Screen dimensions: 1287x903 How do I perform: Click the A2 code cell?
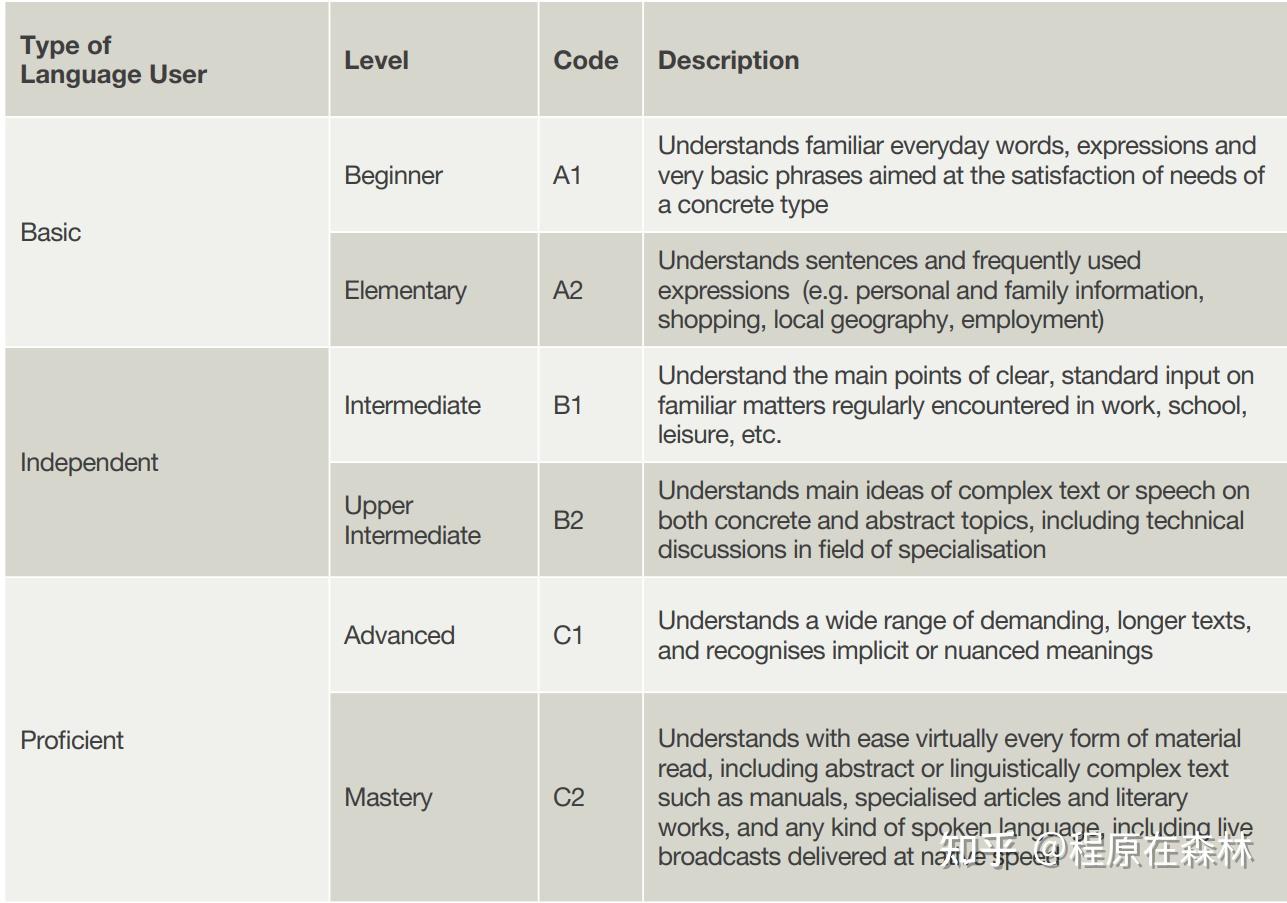pos(567,290)
